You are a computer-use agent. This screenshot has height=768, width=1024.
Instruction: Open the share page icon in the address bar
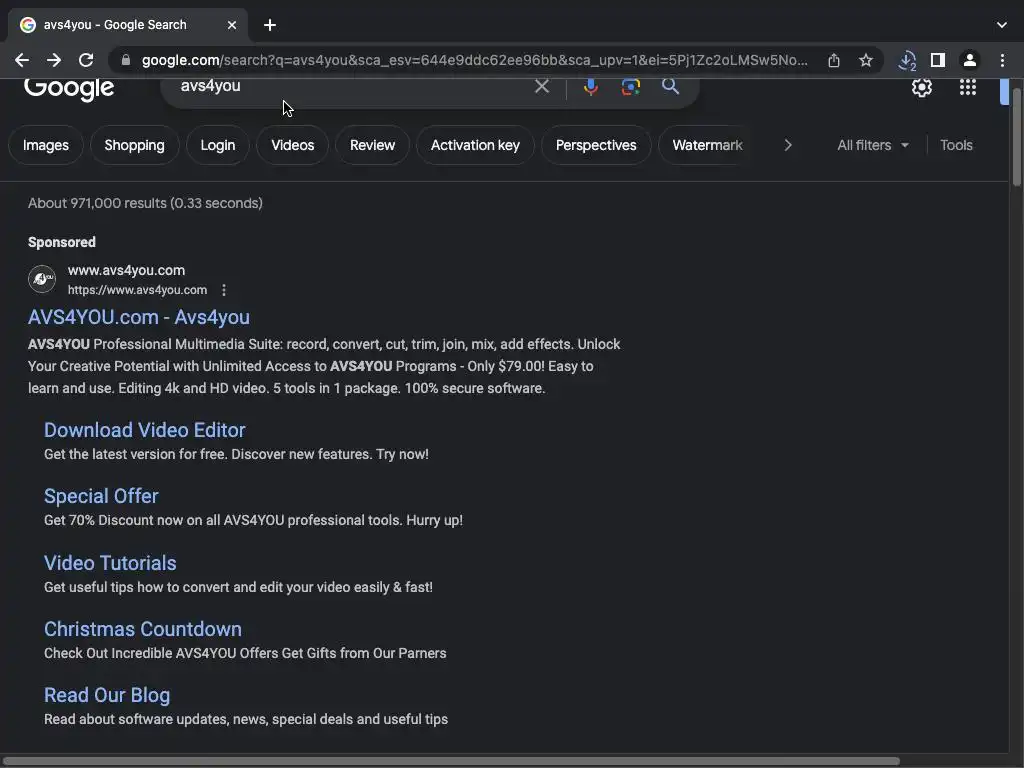833,60
